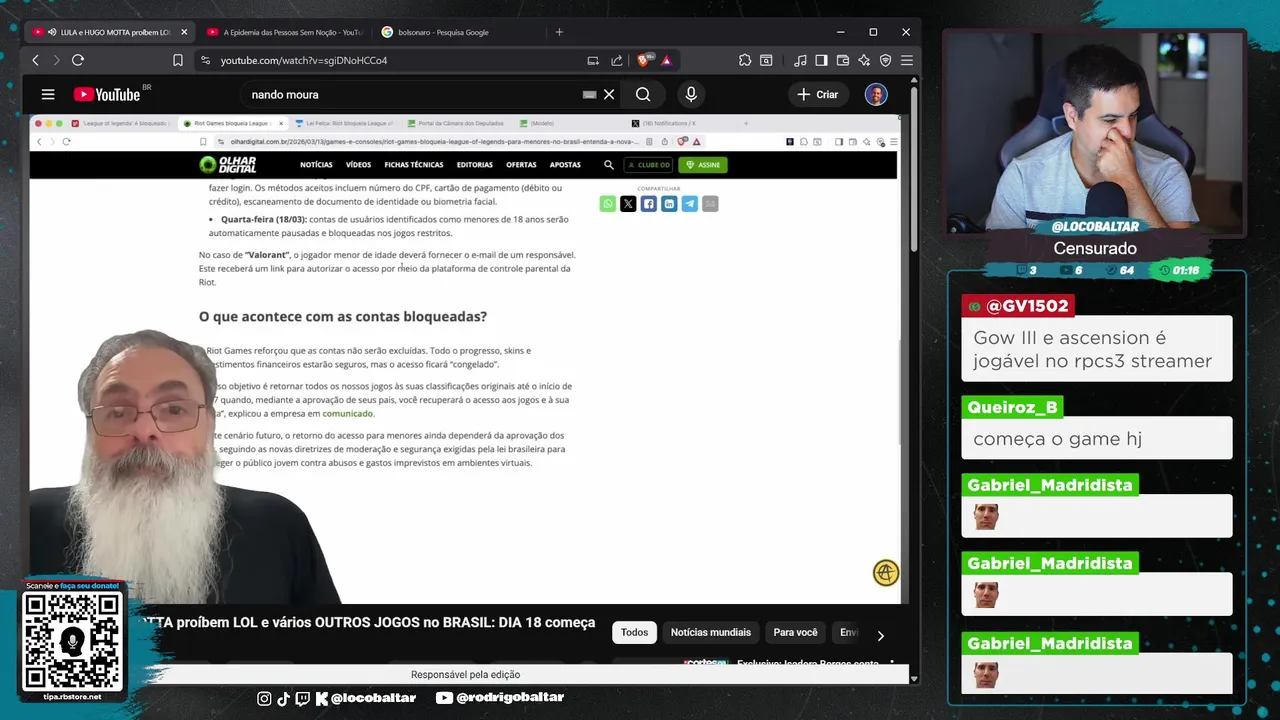The height and width of the screenshot is (720, 1280).
Task: Open the Brave VPN shield icon
Action: coord(885,60)
